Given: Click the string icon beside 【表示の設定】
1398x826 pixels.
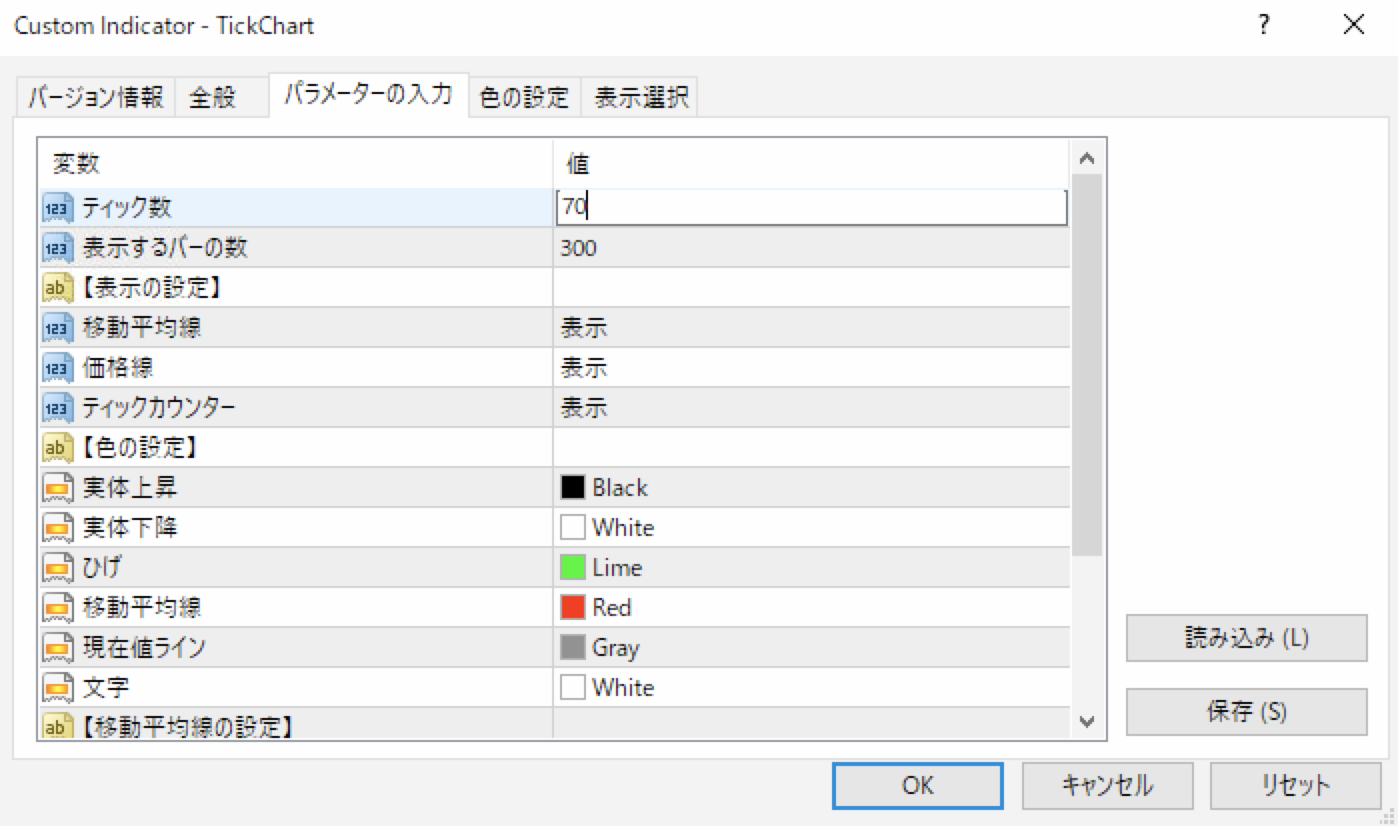Looking at the screenshot, I should [x=58, y=288].
